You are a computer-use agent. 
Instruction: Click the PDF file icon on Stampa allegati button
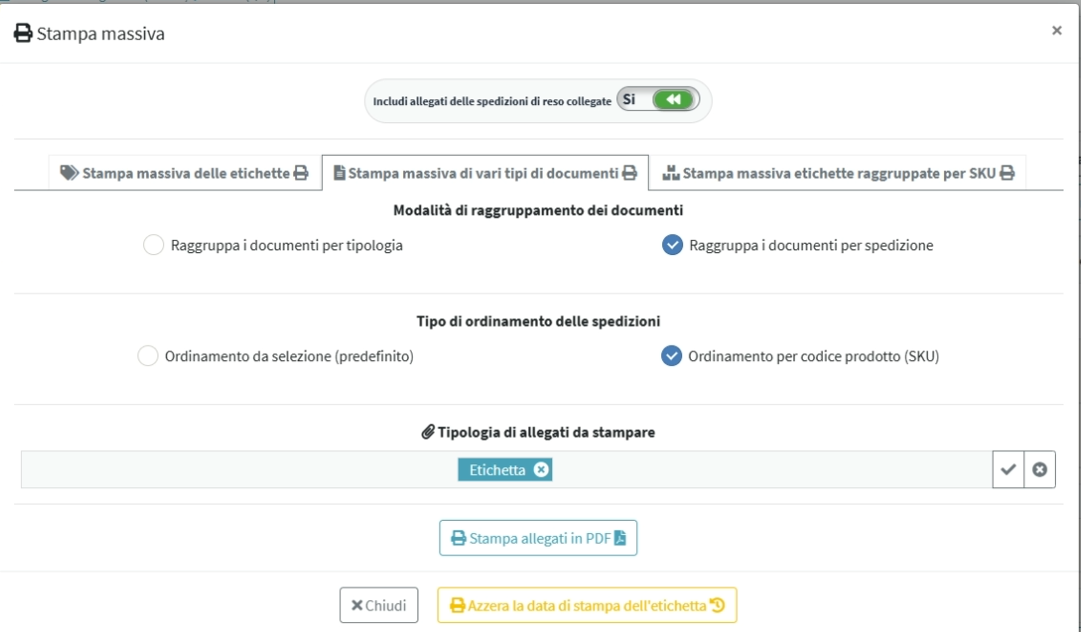tap(620, 538)
